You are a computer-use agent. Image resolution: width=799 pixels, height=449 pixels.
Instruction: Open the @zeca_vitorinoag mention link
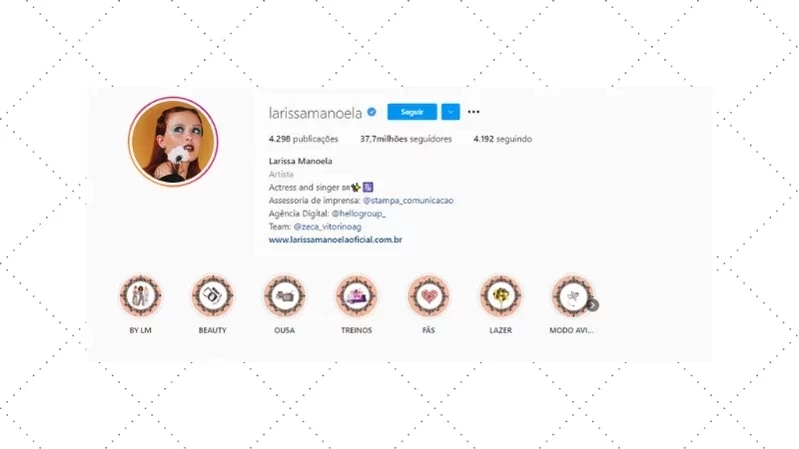click(x=327, y=227)
